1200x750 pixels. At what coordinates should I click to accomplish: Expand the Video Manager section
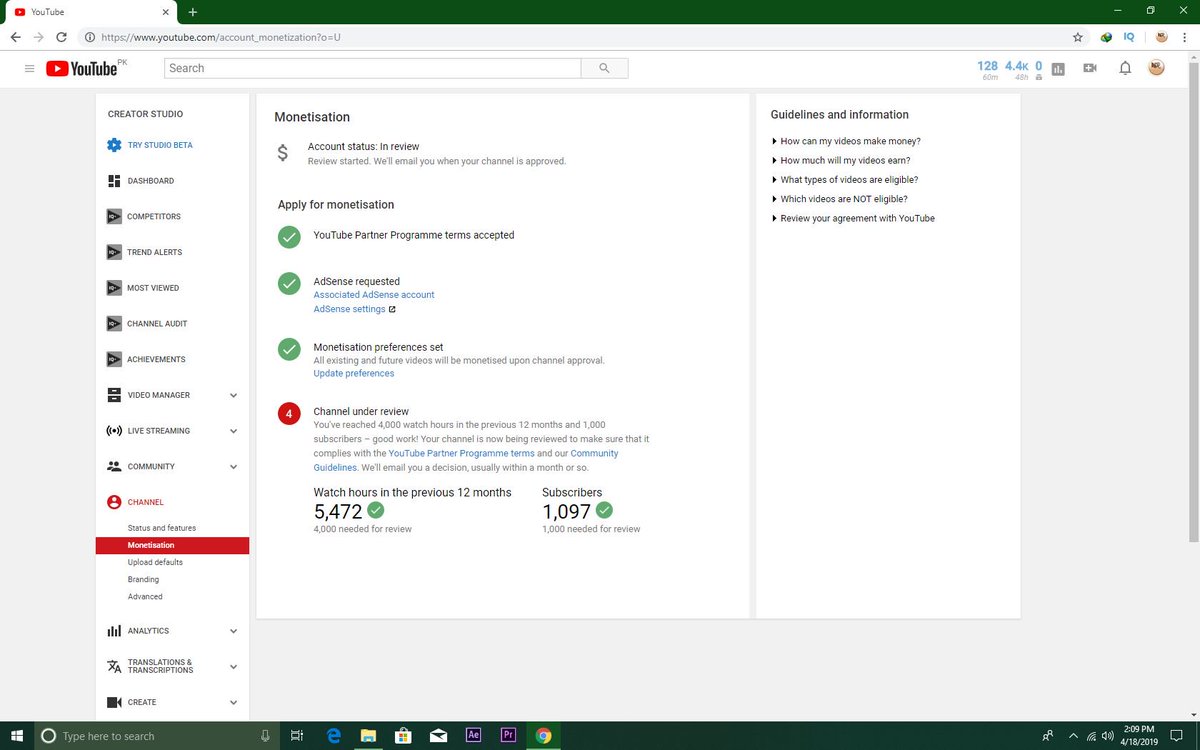[x=234, y=395]
